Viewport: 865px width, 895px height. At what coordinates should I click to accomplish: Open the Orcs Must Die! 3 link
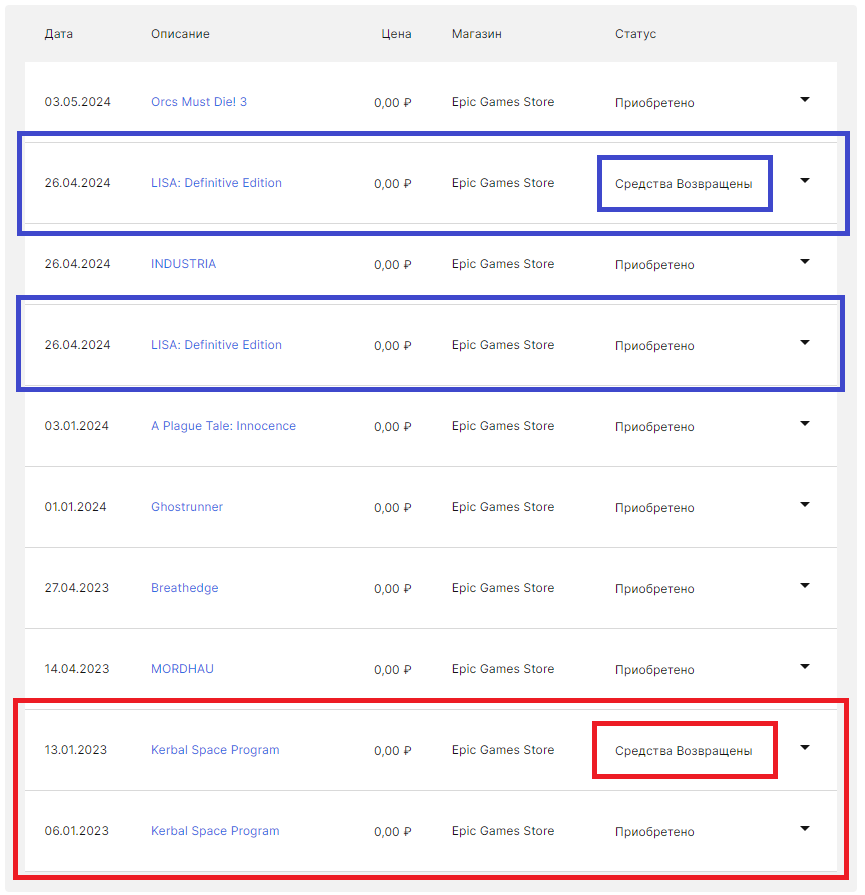tap(199, 102)
